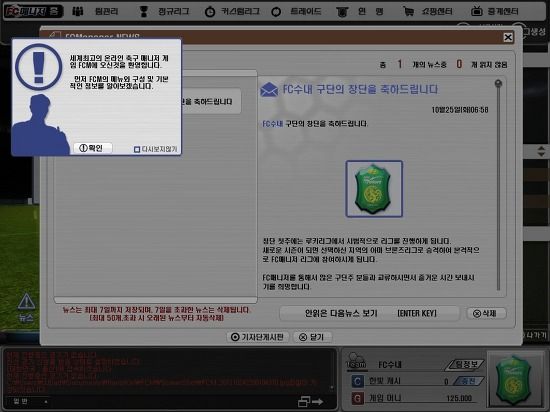Open the 트레이드 menu
The height and width of the screenshot is (412, 550).
pyautogui.click(x=306, y=12)
